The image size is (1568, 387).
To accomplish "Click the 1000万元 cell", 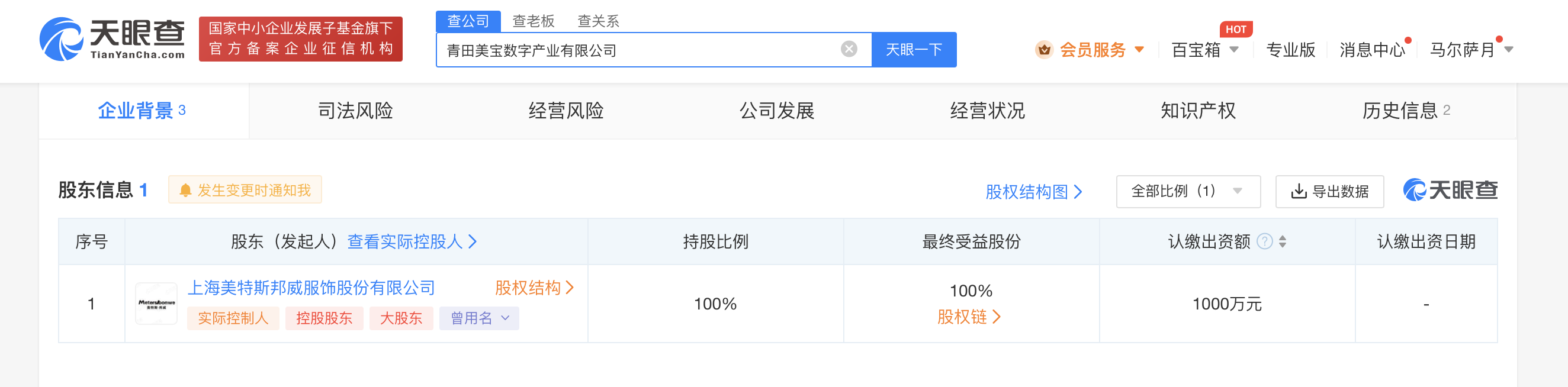I will (x=1226, y=304).
